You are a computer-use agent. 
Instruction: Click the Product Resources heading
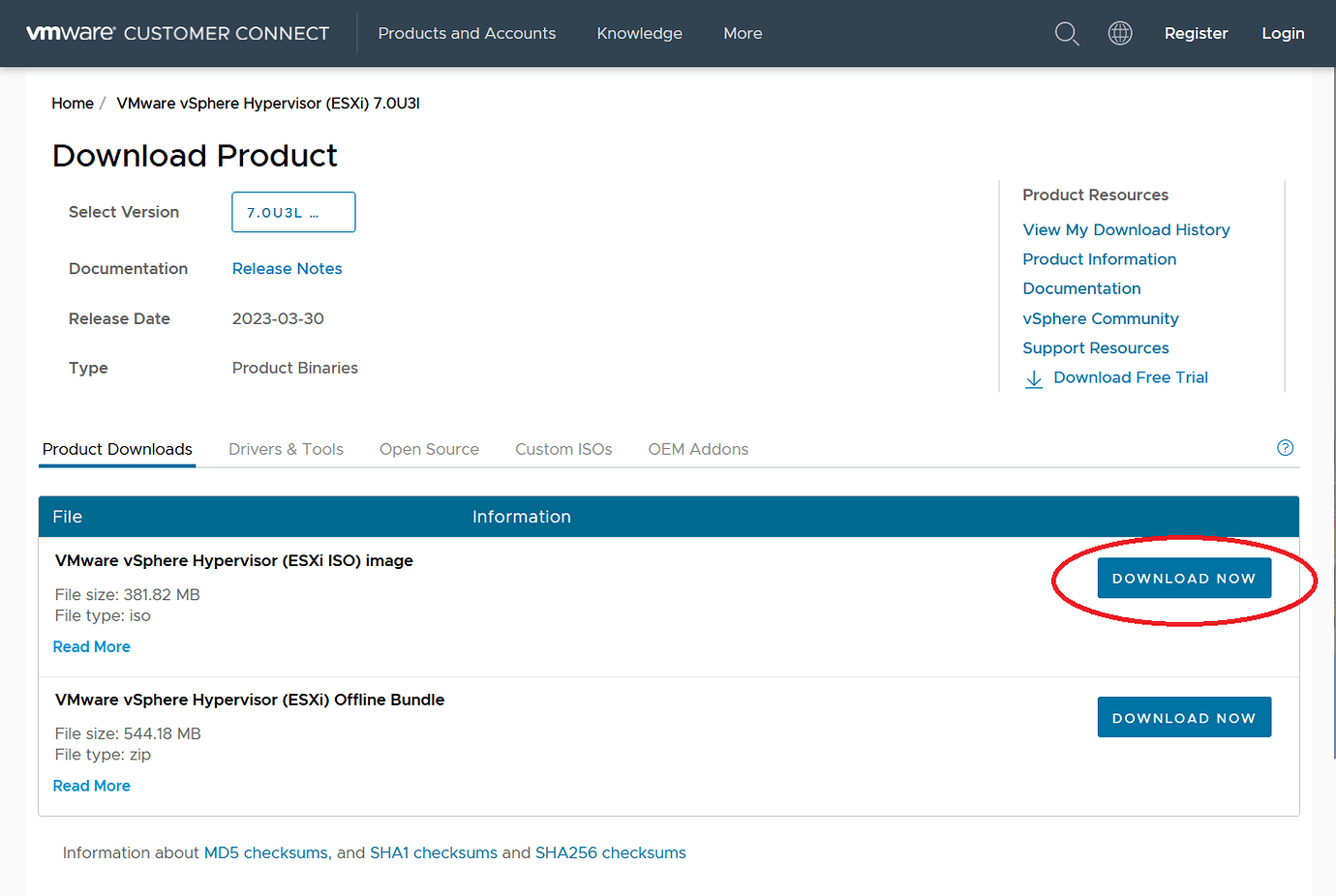coord(1095,194)
